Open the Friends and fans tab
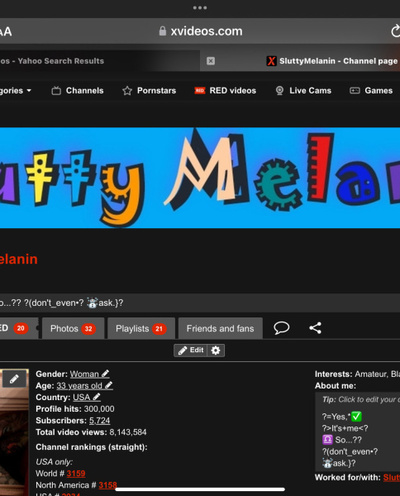The width and height of the screenshot is (400, 496). (220, 329)
